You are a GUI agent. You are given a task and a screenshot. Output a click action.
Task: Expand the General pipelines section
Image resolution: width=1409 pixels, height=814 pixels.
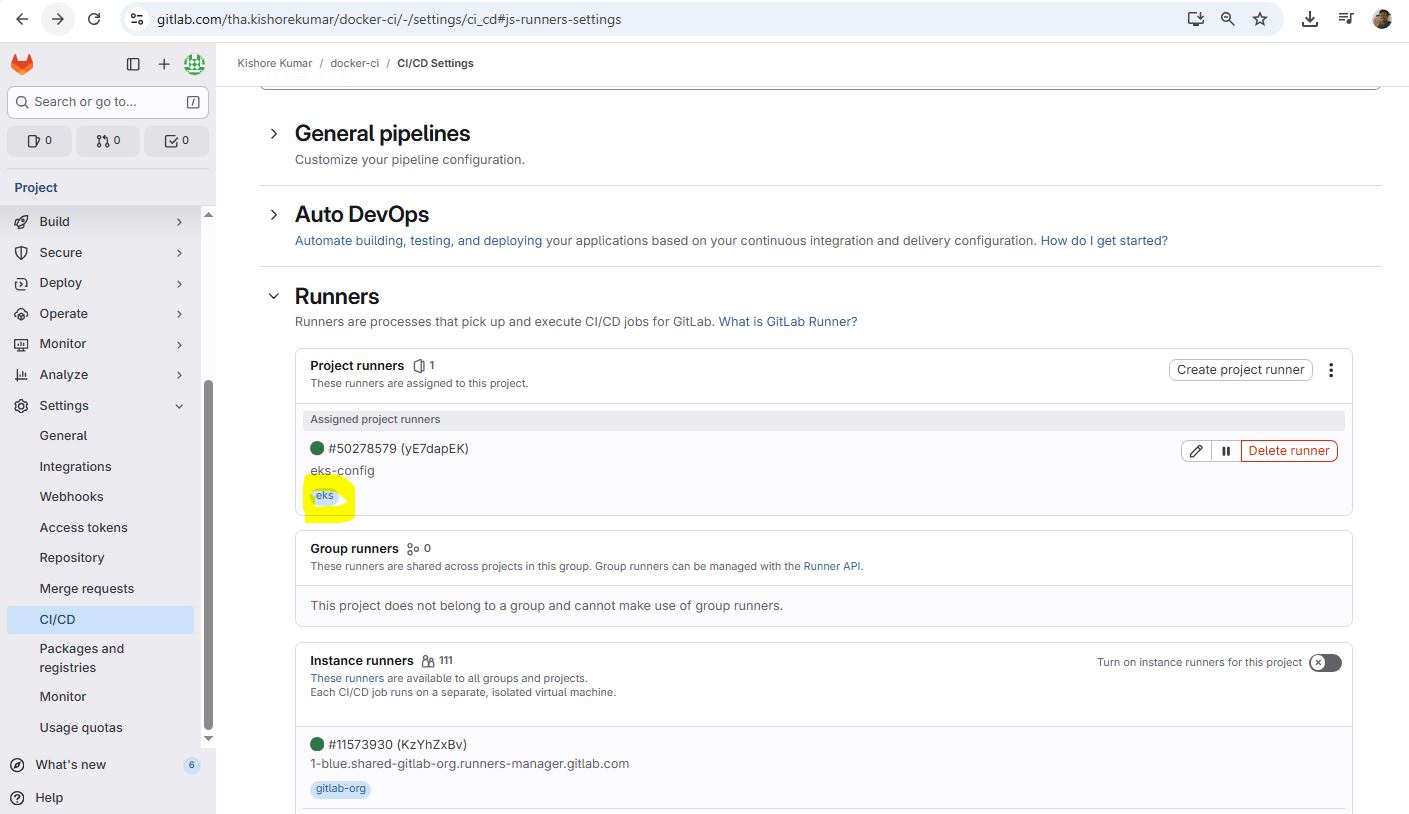(274, 133)
